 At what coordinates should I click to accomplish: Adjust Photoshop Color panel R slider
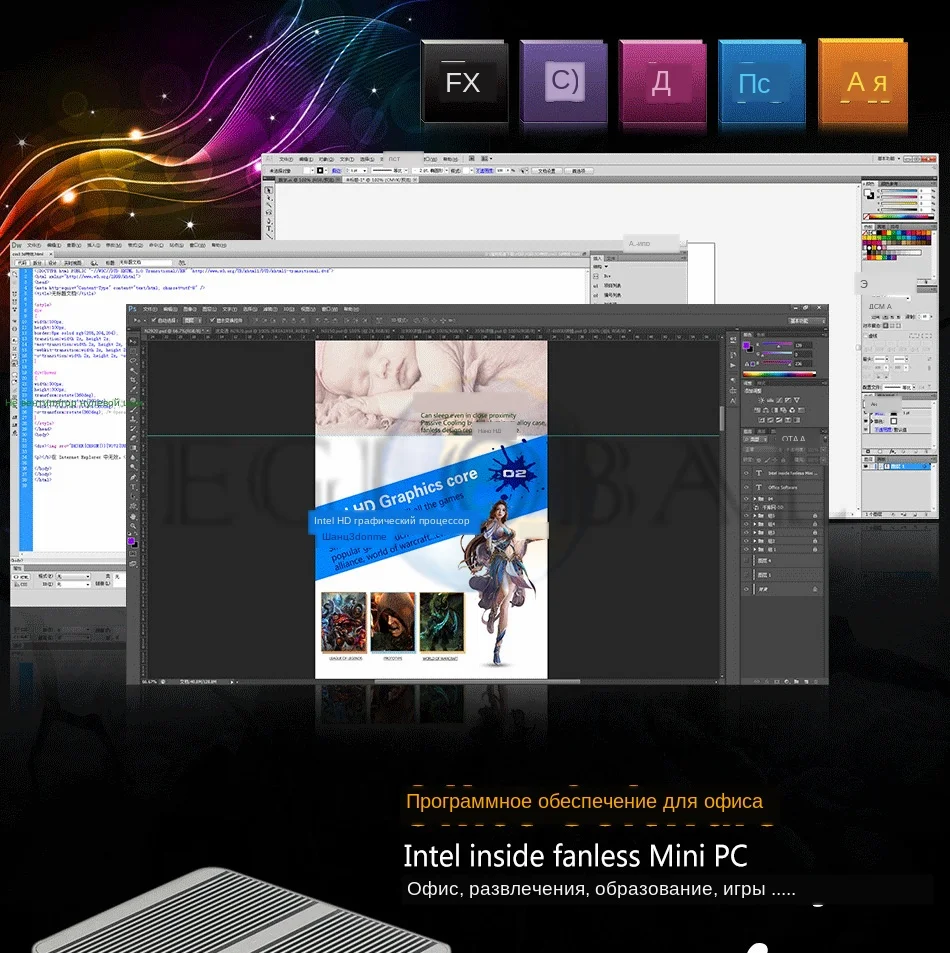(777, 344)
